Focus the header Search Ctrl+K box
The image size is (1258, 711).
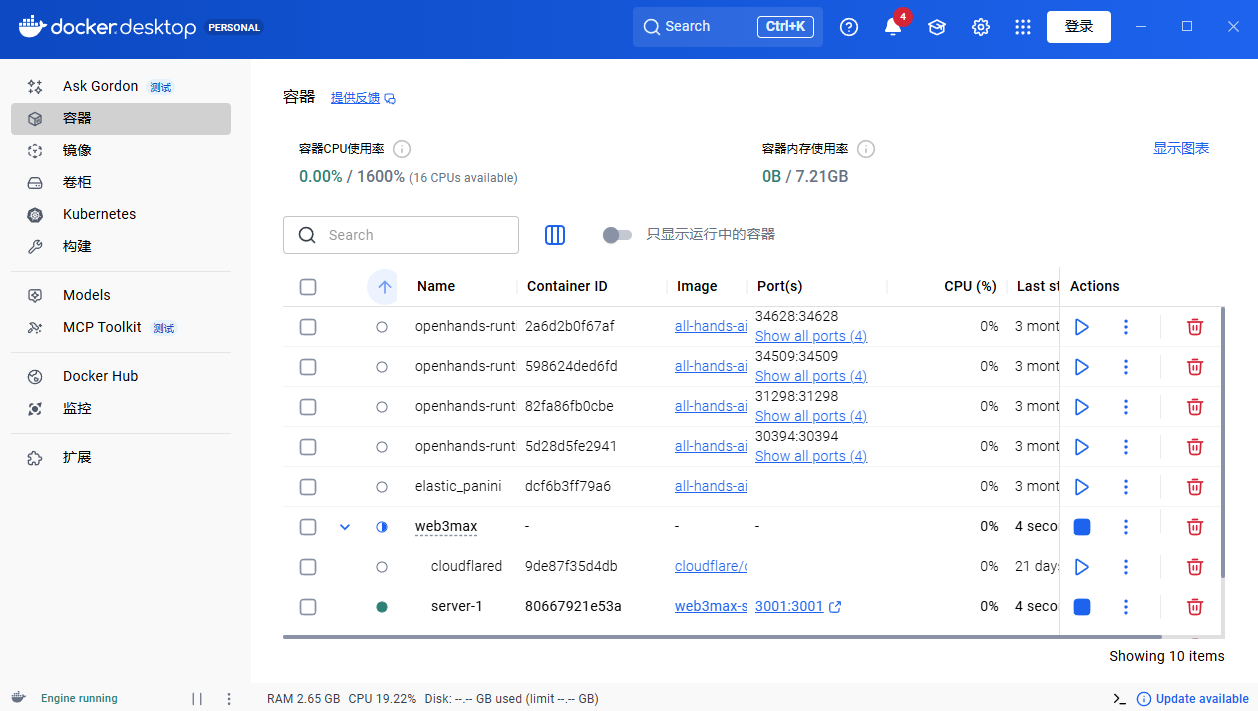[728, 27]
